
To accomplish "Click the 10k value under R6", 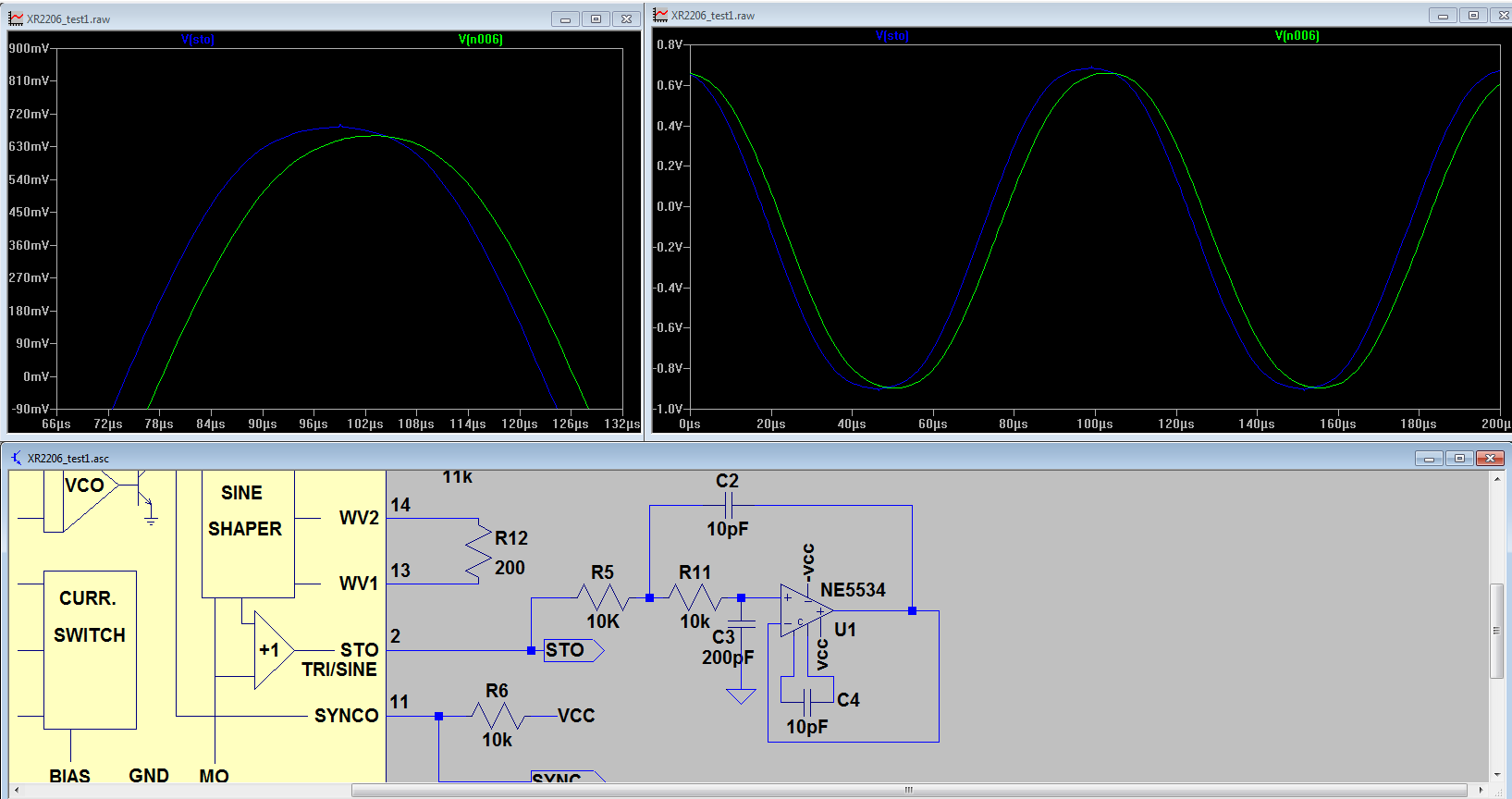I will tap(498, 740).
